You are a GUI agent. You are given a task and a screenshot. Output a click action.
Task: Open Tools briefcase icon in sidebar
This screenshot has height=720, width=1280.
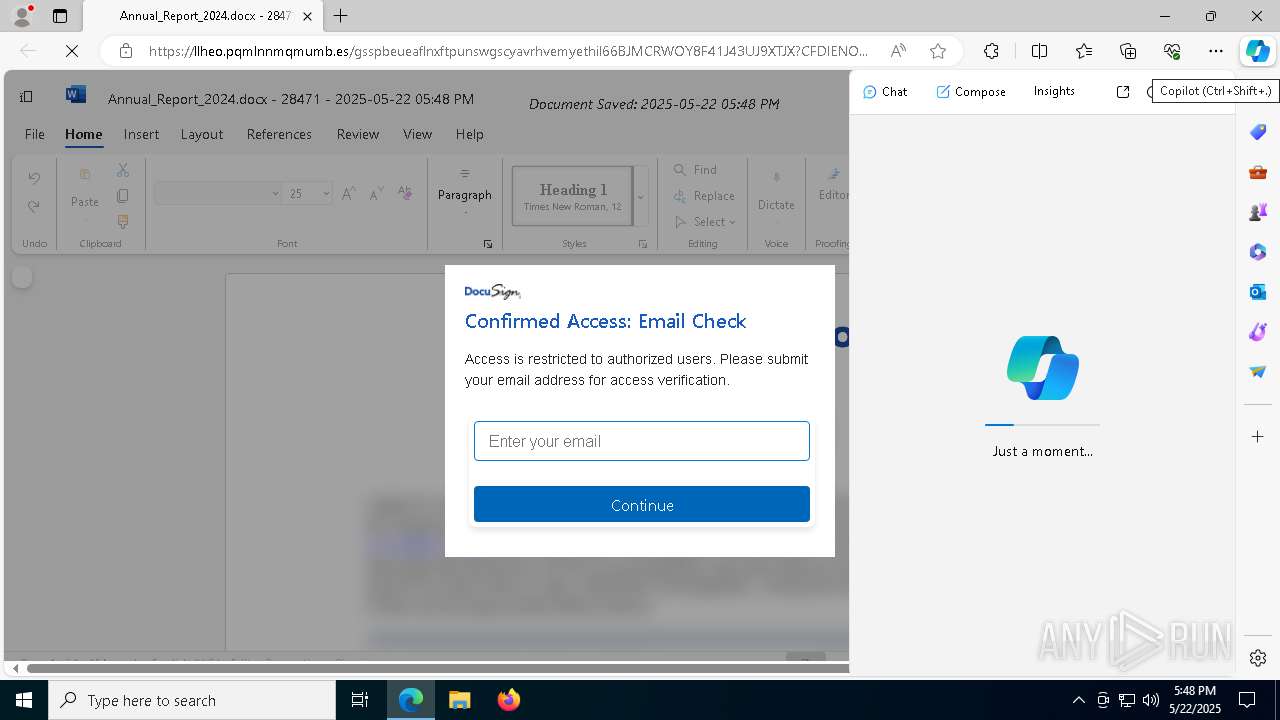pyautogui.click(x=1258, y=172)
